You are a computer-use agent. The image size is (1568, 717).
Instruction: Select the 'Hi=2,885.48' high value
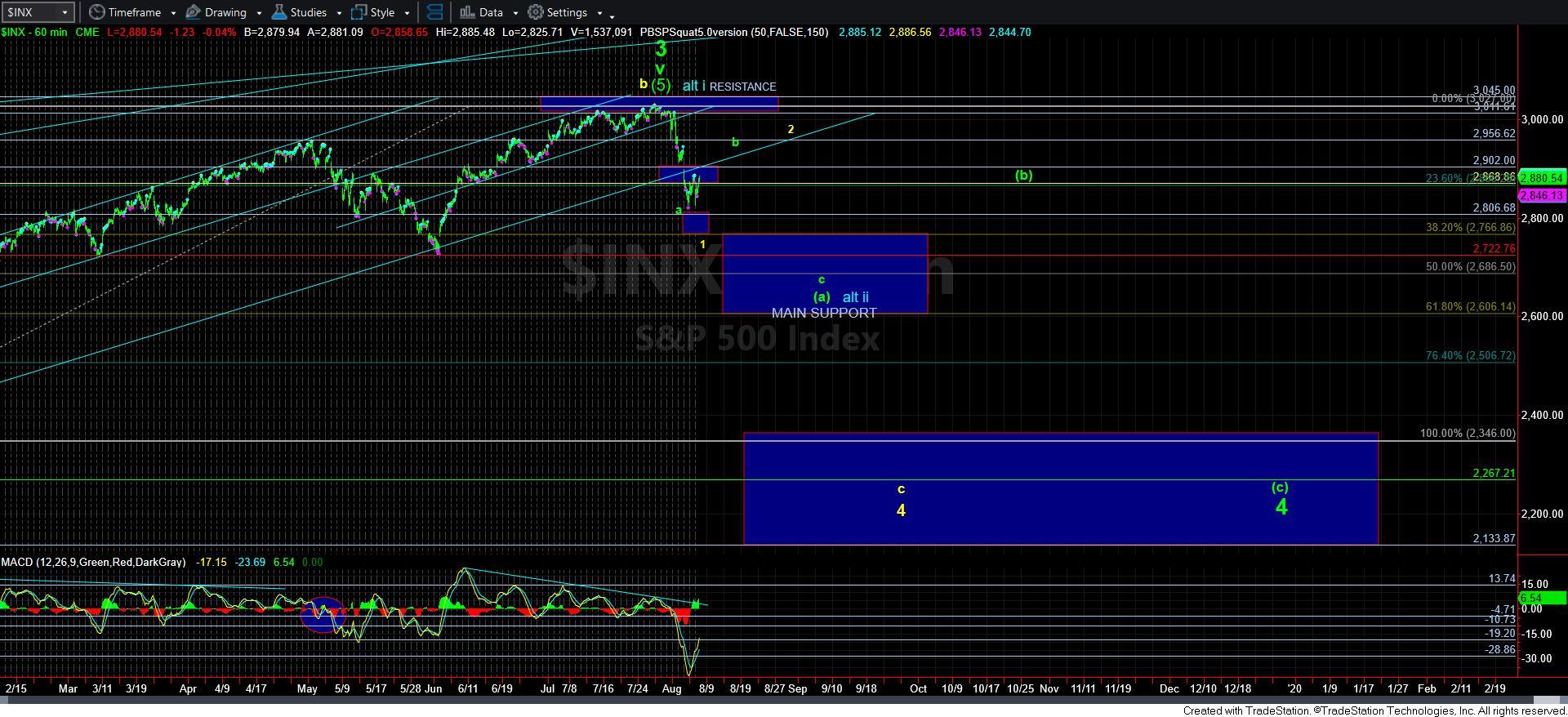tap(465, 32)
